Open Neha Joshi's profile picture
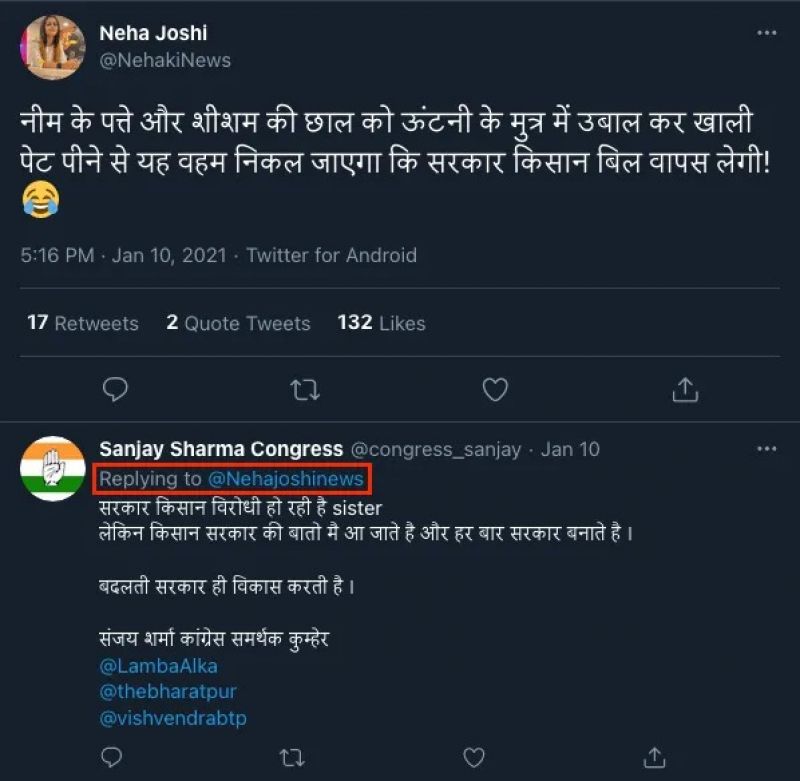The height and width of the screenshot is (781, 800). (53, 46)
